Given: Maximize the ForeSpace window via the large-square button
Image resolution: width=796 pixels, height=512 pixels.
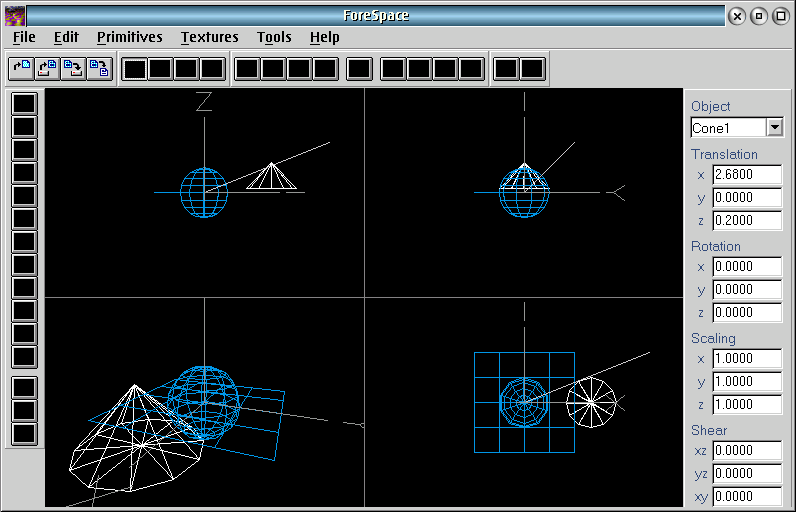Looking at the screenshot, I should click(781, 16).
